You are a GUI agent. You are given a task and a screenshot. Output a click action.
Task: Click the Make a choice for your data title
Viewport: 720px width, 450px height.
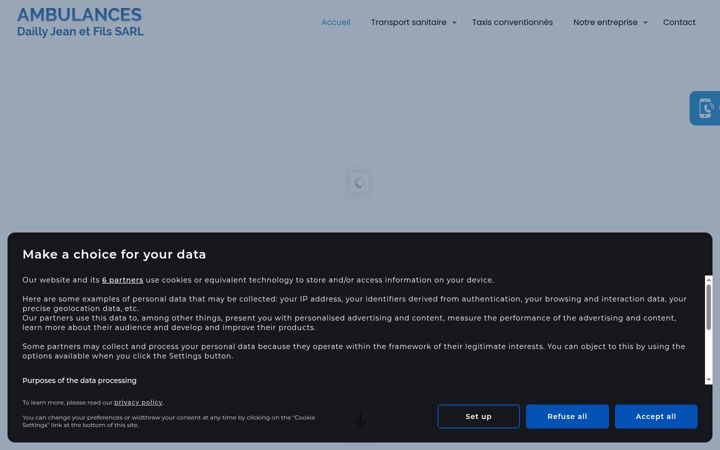[114, 254]
